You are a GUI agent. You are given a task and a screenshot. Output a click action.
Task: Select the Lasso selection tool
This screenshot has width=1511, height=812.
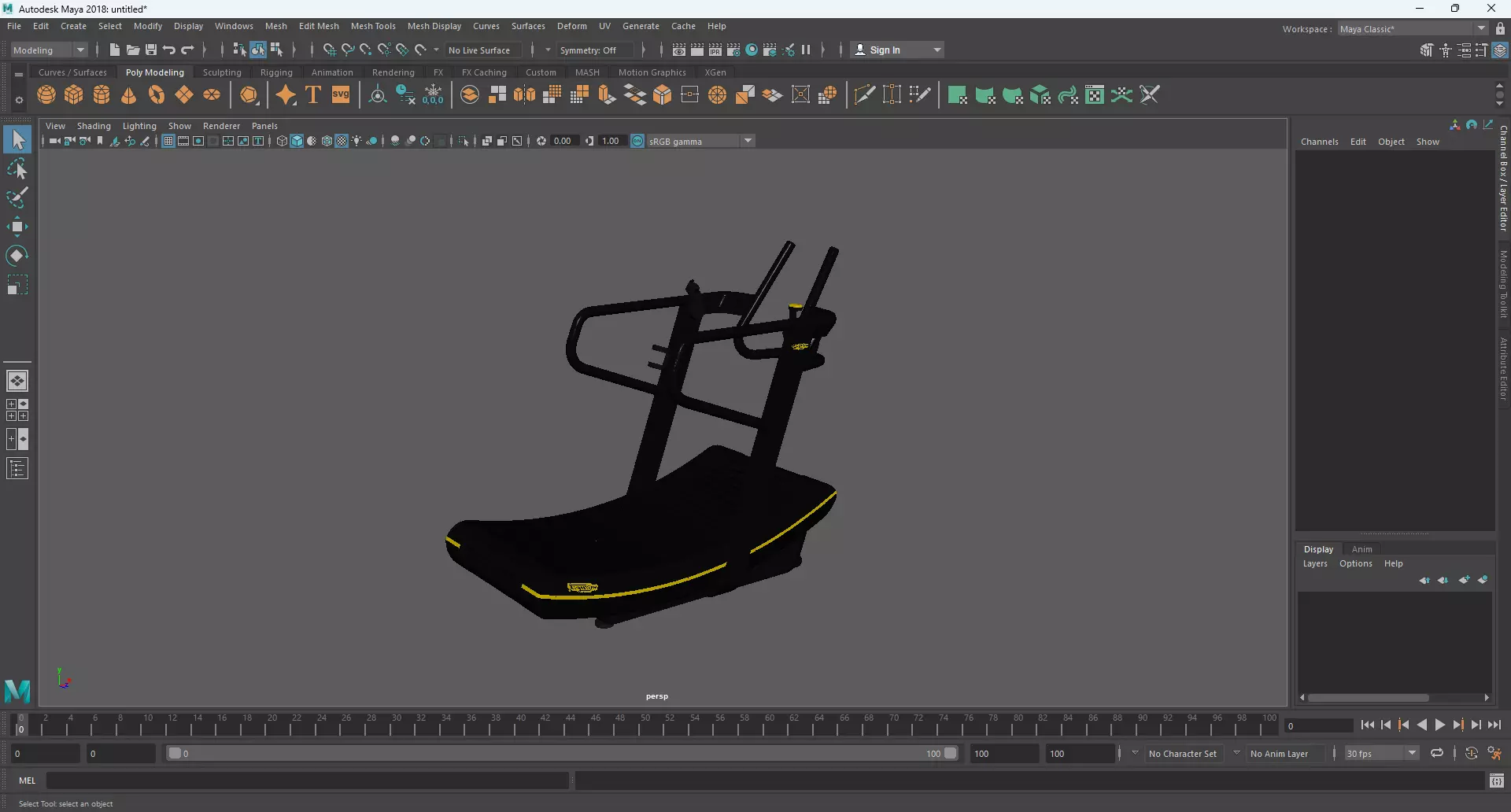click(x=17, y=168)
